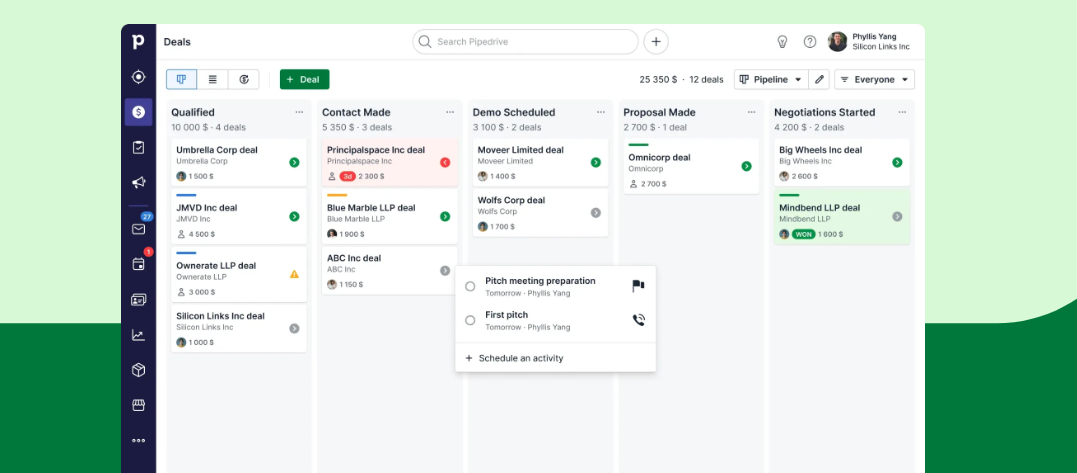Click the Wolfs Corp owner avatar
The height and width of the screenshot is (473, 1077).
click(483, 227)
